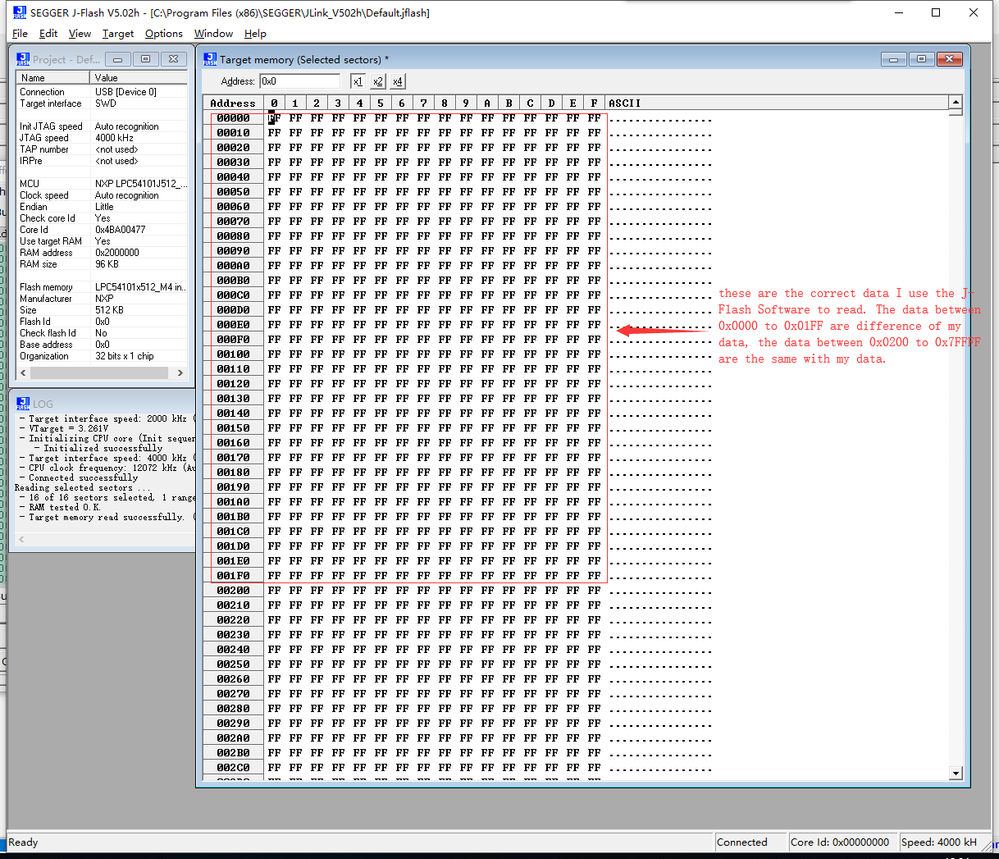The image size is (999, 859).
Task: Select address row 00100
Action: [233, 354]
